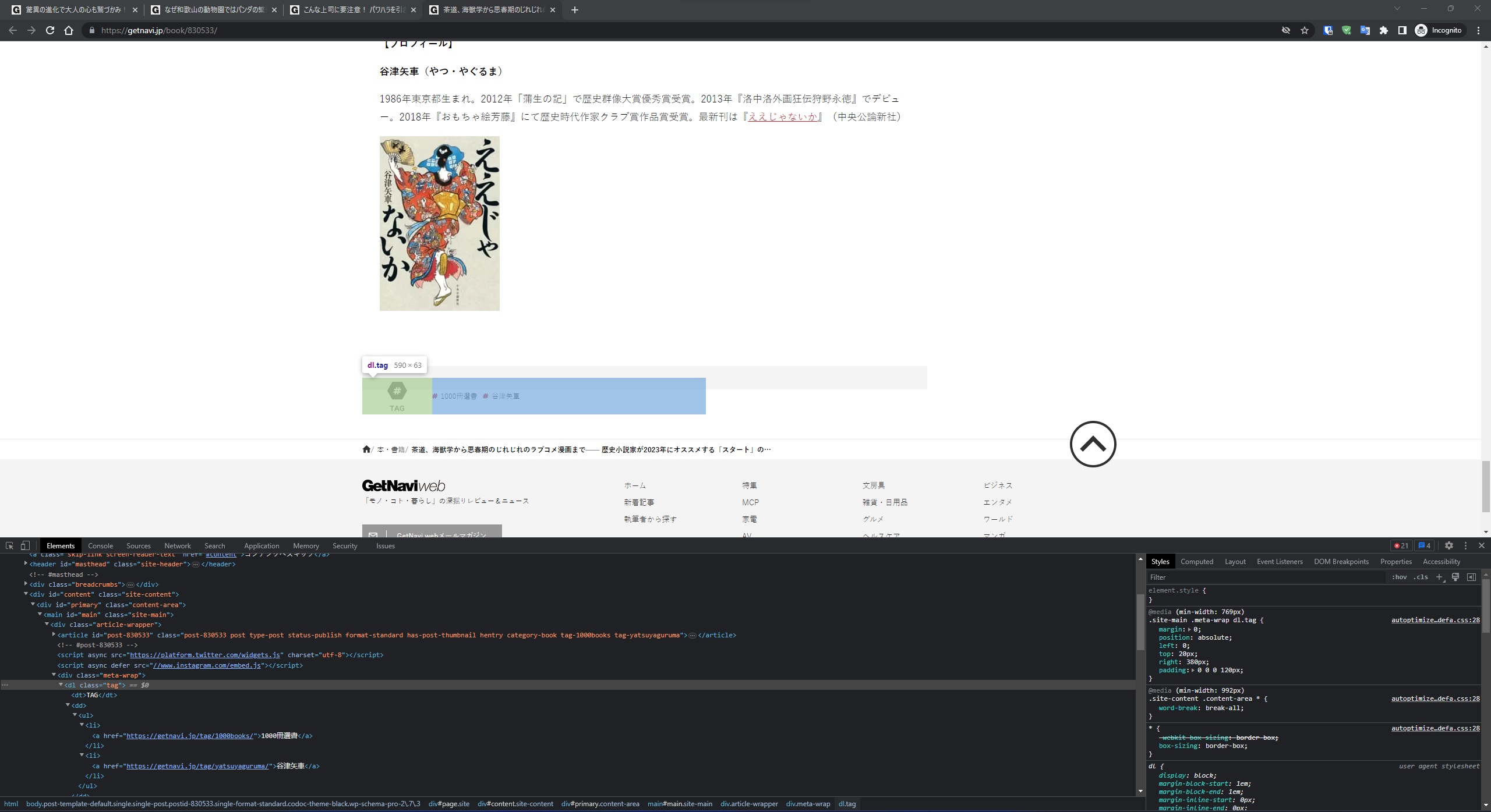Expand the breadcrumbs div node
1491x812 pixels.
tap(26, 584)
